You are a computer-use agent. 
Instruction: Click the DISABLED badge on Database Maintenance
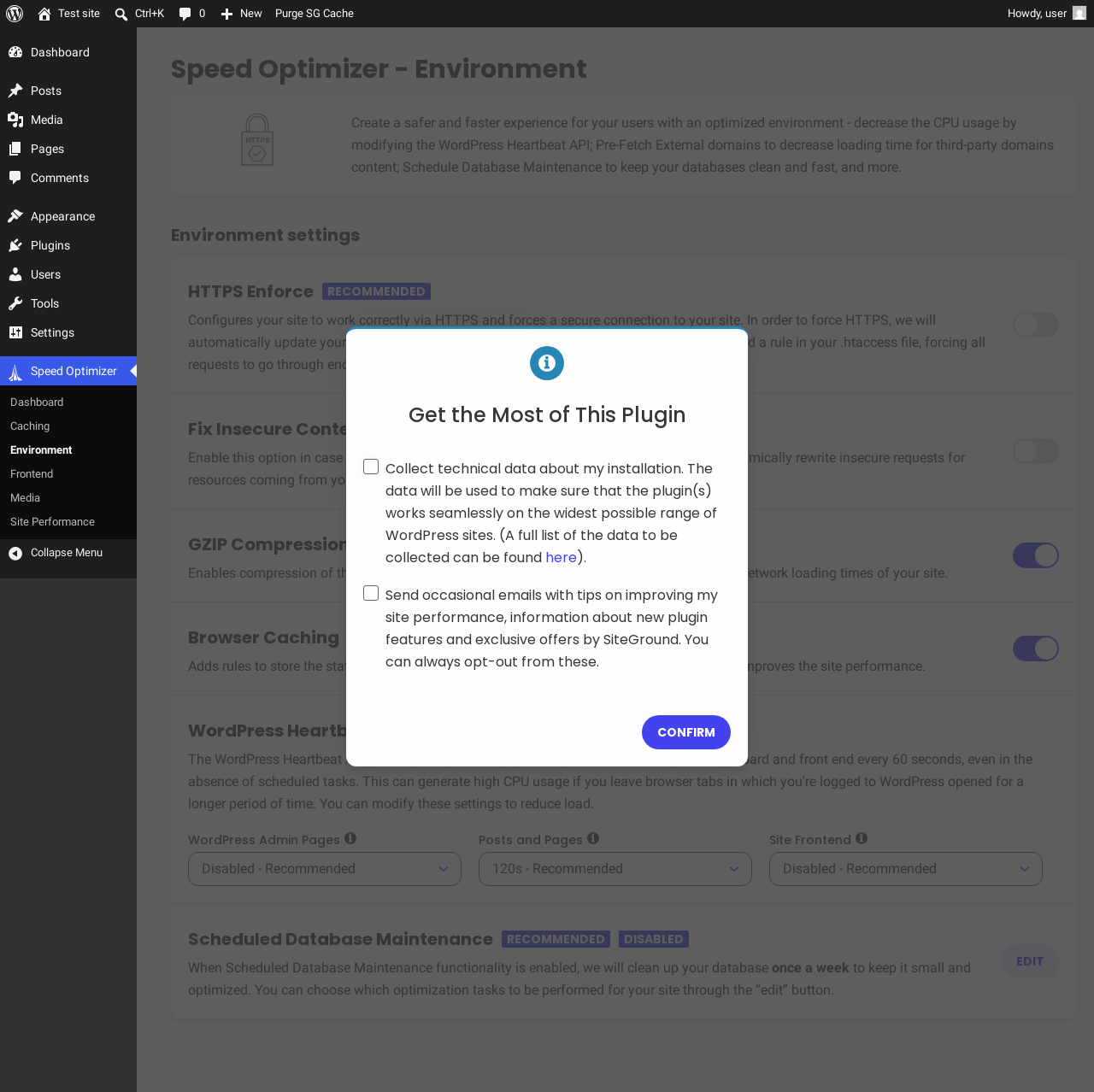point(654,939)
